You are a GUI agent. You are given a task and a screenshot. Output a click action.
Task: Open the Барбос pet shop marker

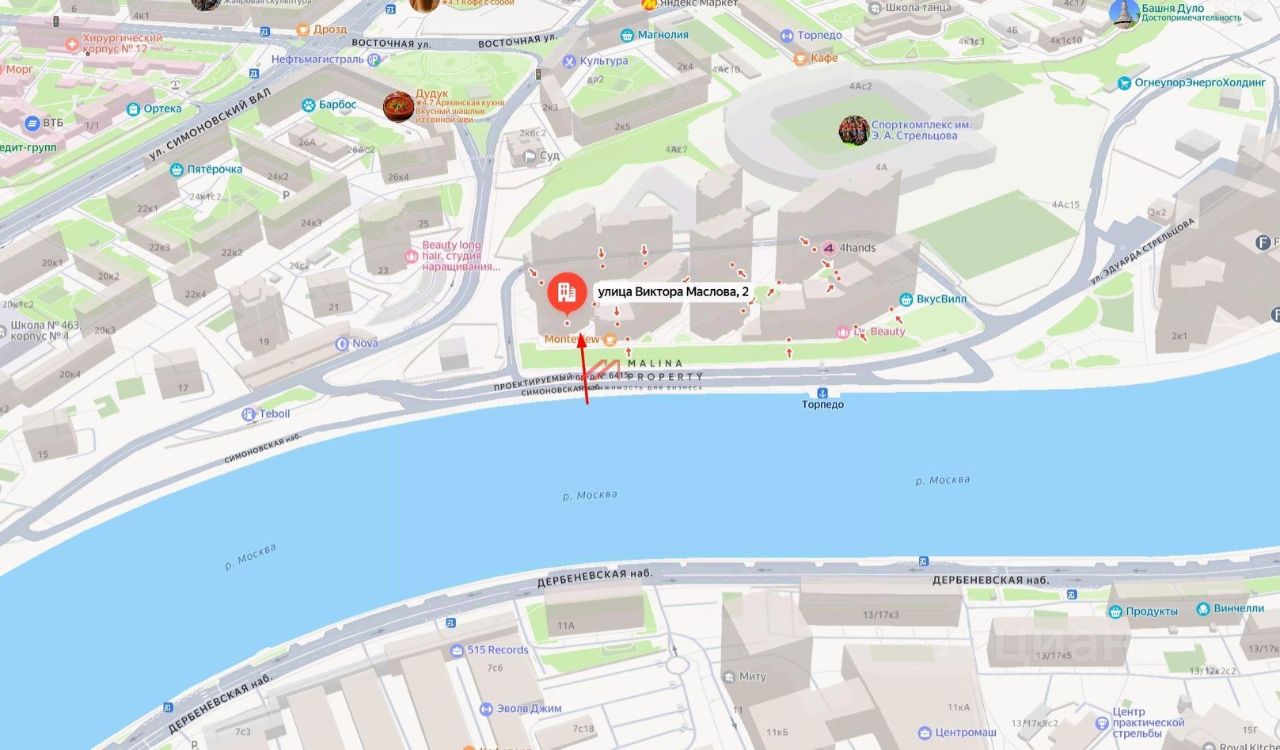pos(309,104)
